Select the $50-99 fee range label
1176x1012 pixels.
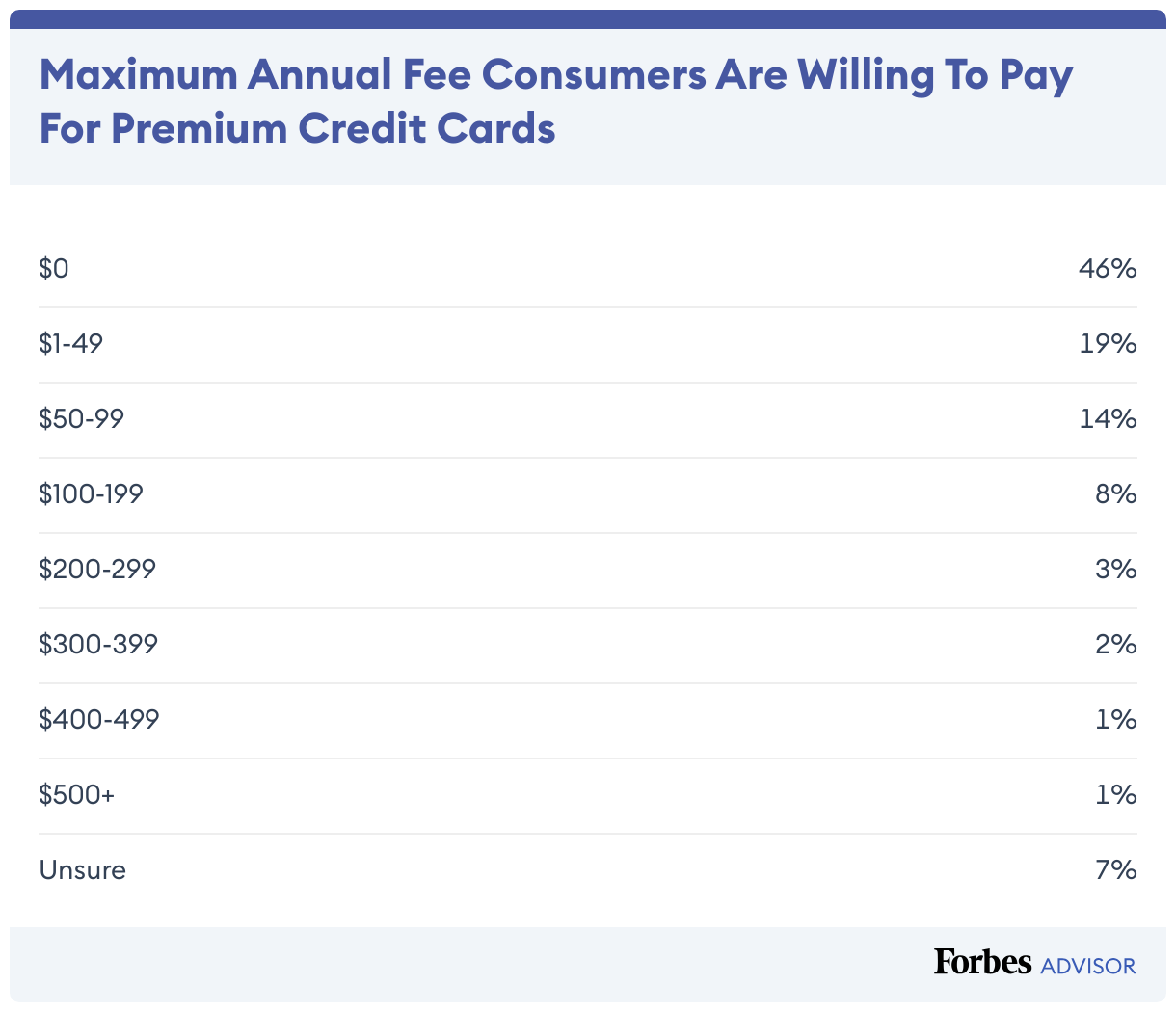(x=82, y=419)
